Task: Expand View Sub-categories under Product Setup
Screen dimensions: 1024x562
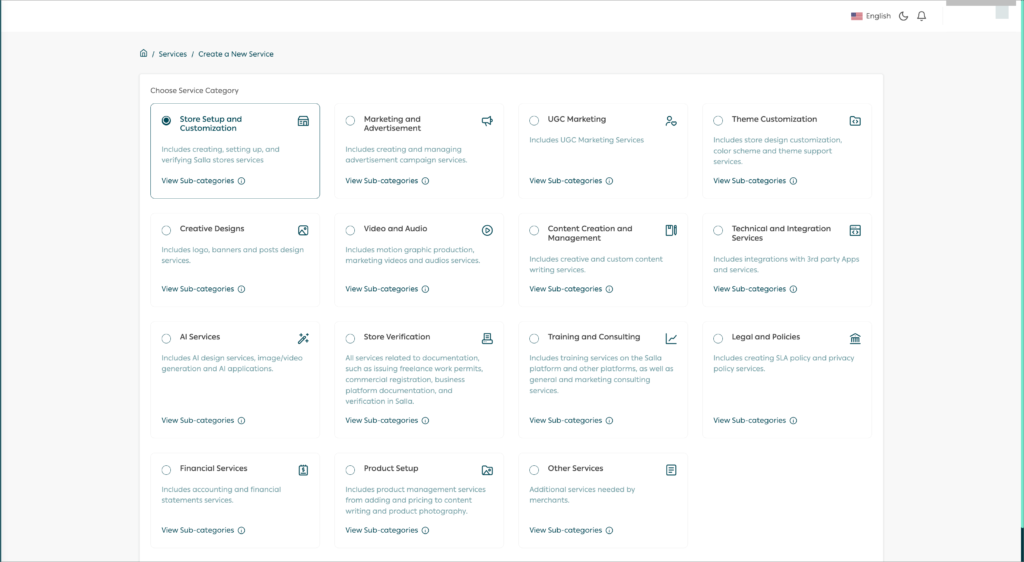Action: [382, 530]
